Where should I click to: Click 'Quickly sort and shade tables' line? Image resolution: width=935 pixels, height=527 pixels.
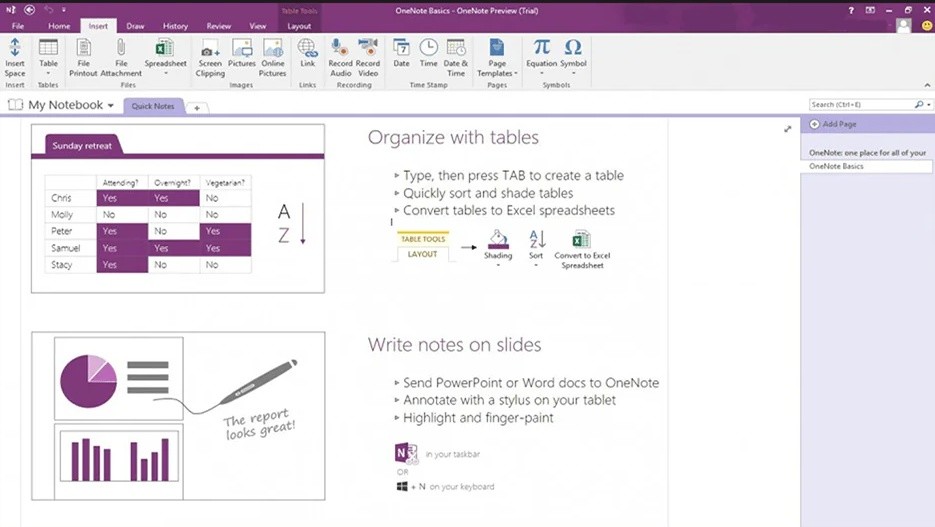tap(488, 193)
